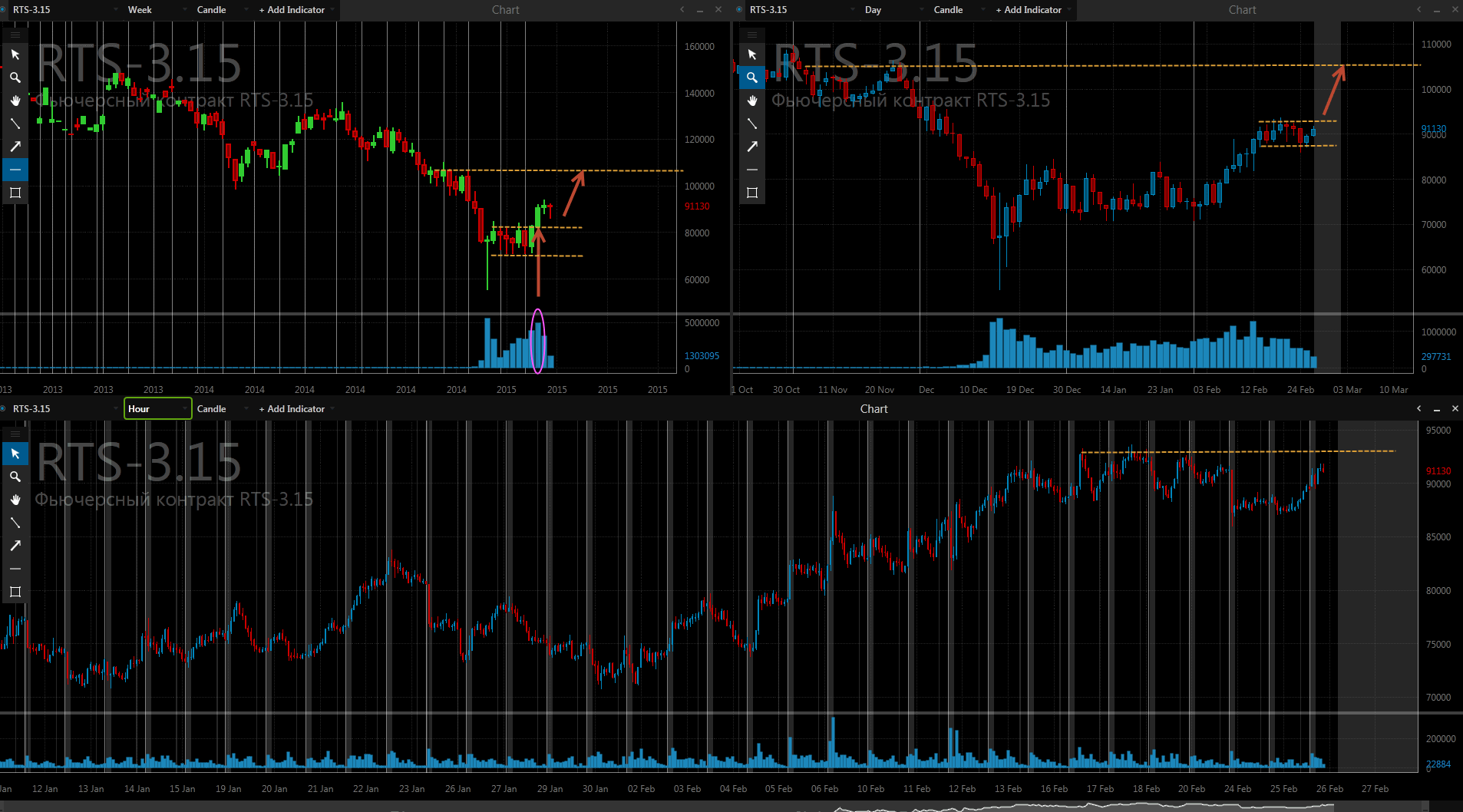Toggle the blue link dot in Day chart header
The height and width of the screenshot is (812, 1463).
(740, 10)
